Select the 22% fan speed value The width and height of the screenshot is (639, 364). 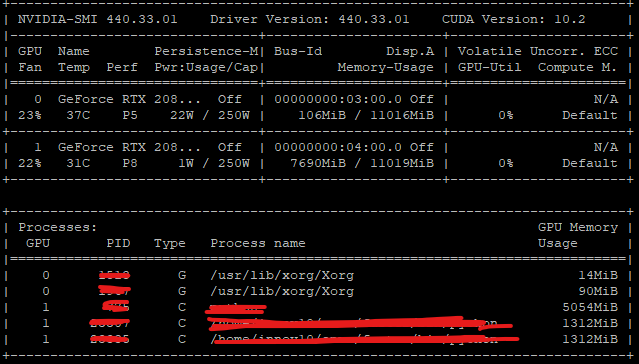[x=30, y=163]
